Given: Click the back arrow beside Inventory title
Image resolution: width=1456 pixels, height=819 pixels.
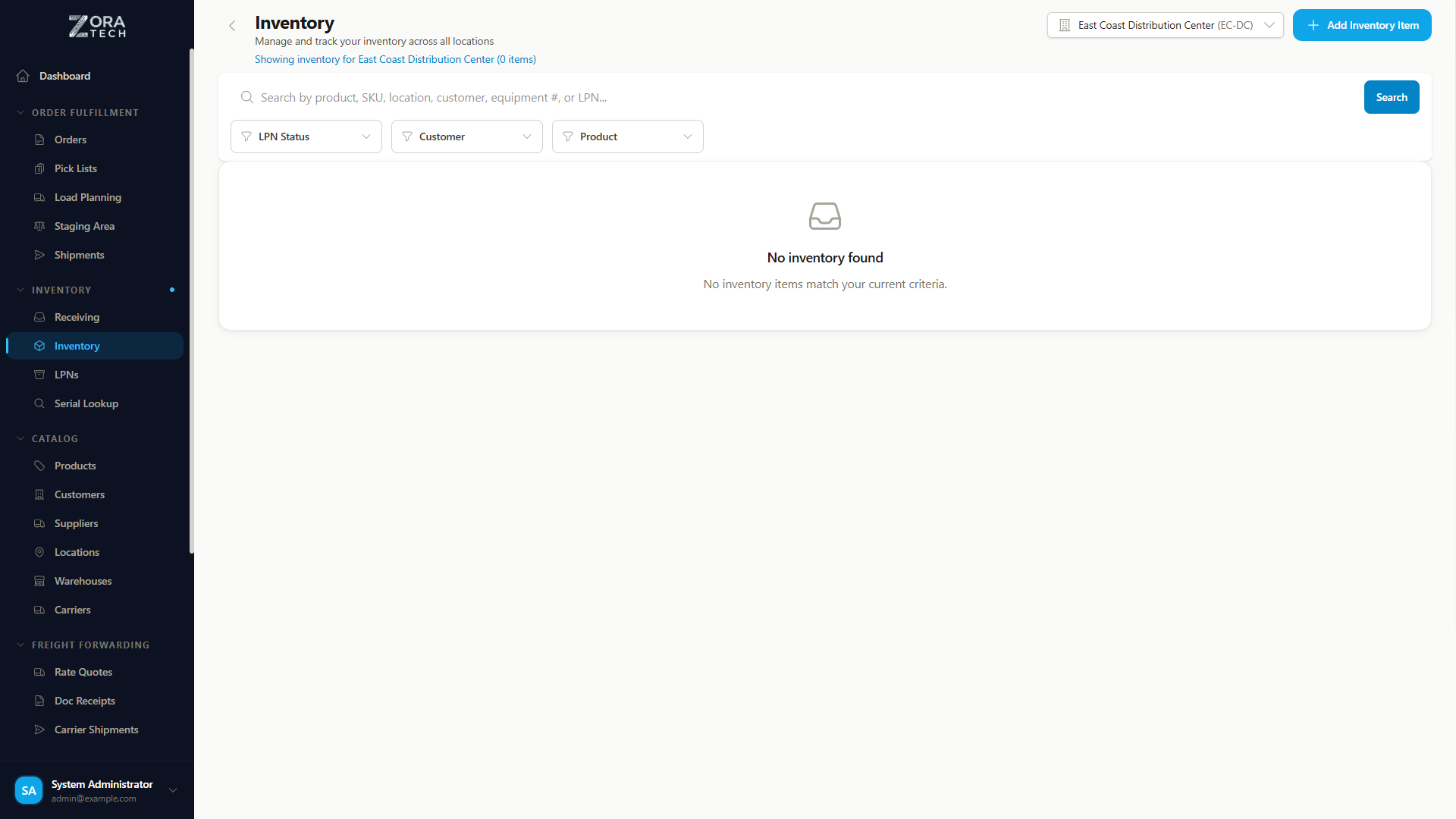Looking at the screenshot, I should pyautogui.click(x=232, y=26).
